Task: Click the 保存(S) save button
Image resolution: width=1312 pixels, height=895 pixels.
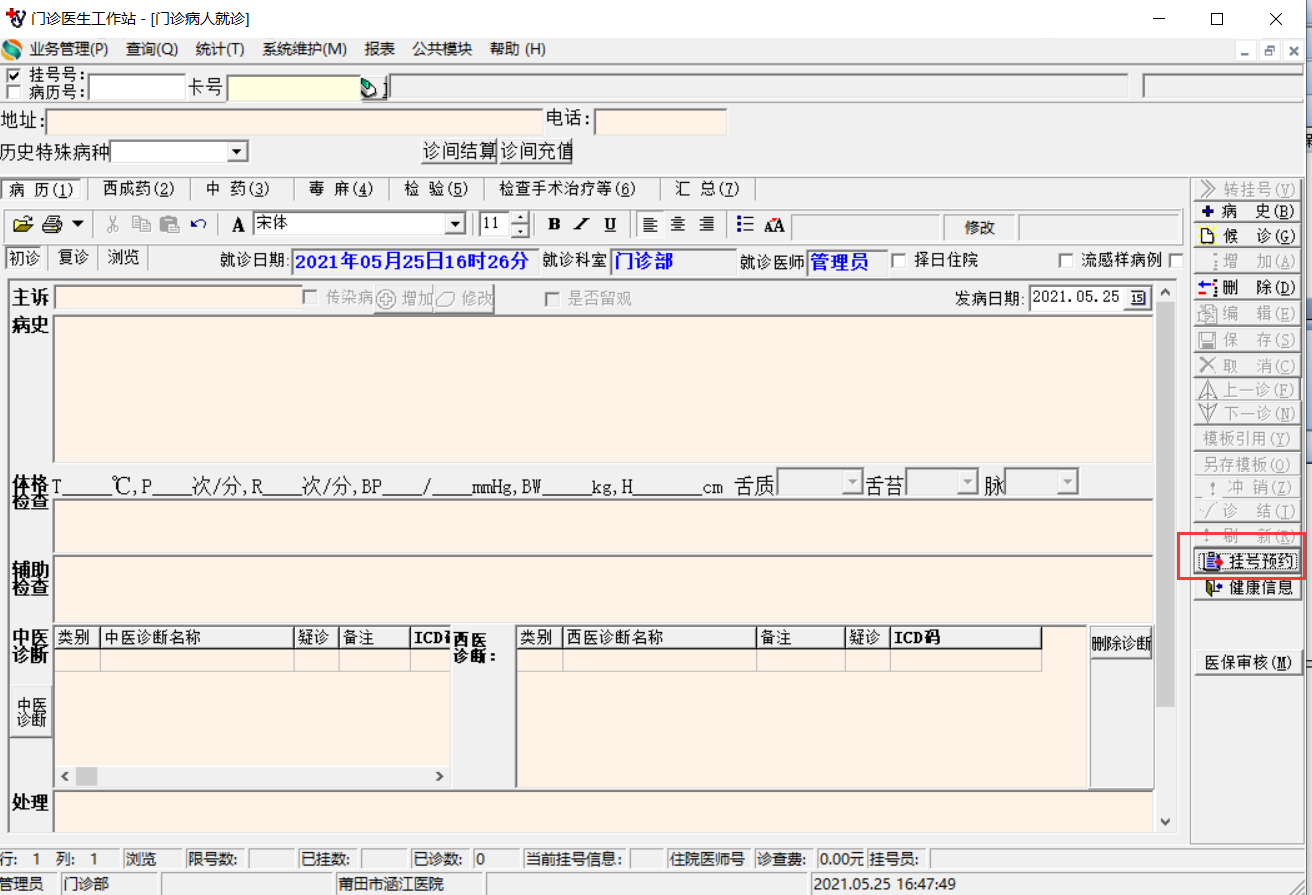Action: [1247, 340]
